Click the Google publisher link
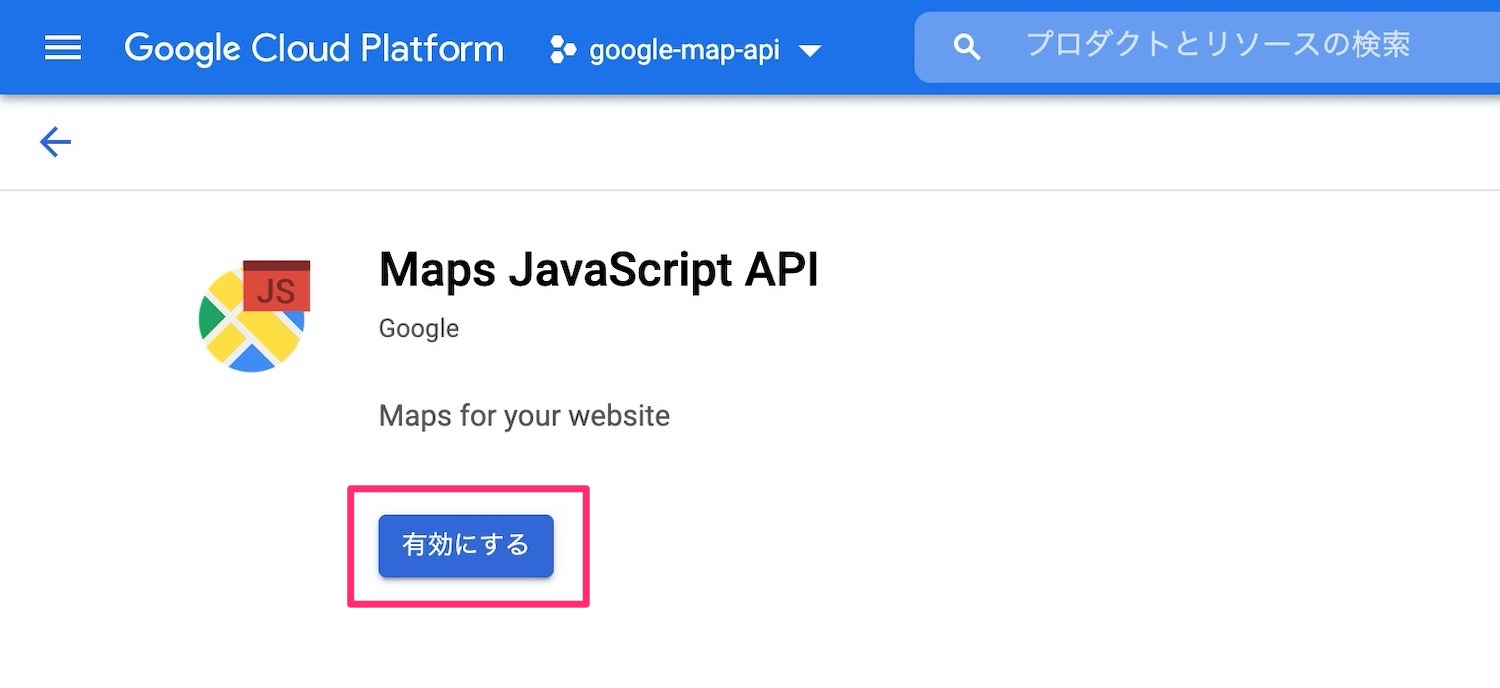Viewport: 1500px width, 688px height. coord(417,328)
